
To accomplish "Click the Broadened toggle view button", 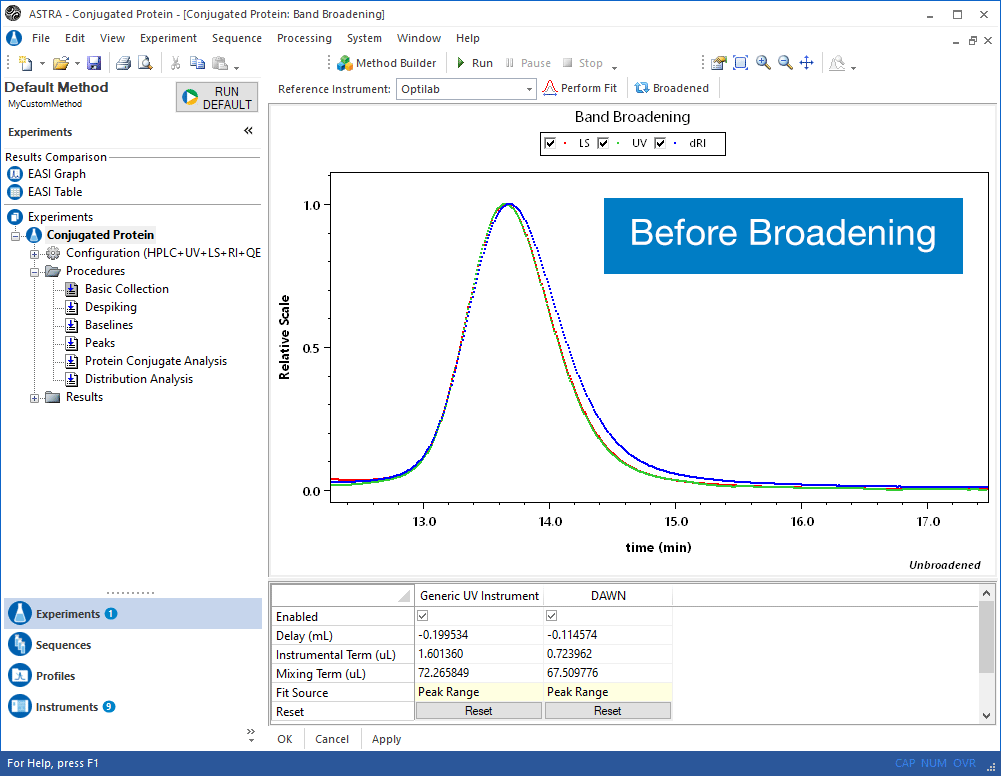I will click(672, 88).
